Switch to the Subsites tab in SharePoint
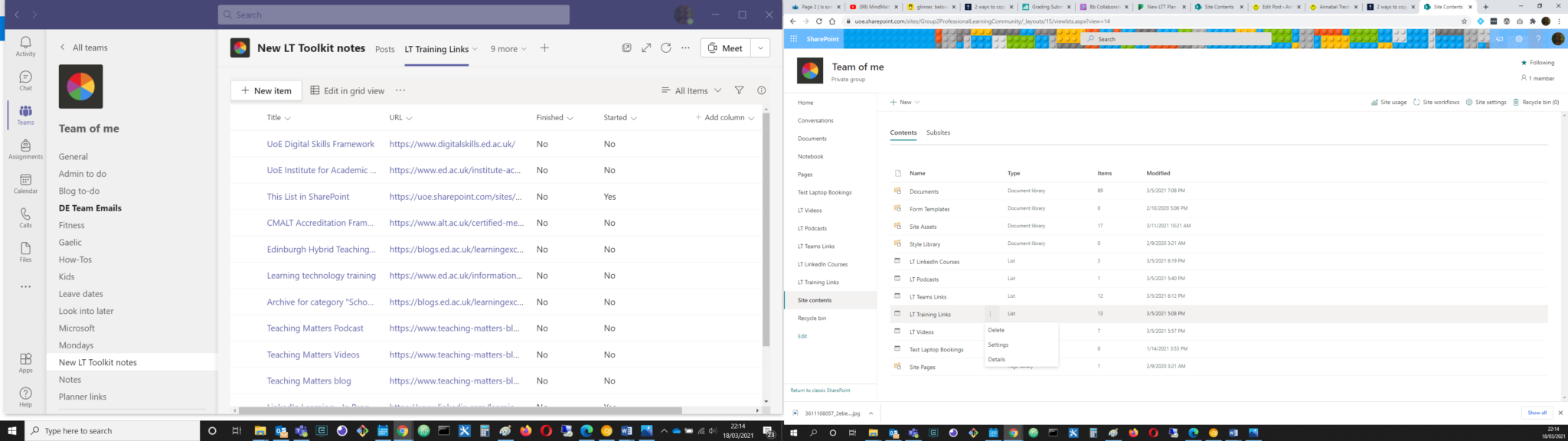The image size is (1568, 441). click(938, 132)
